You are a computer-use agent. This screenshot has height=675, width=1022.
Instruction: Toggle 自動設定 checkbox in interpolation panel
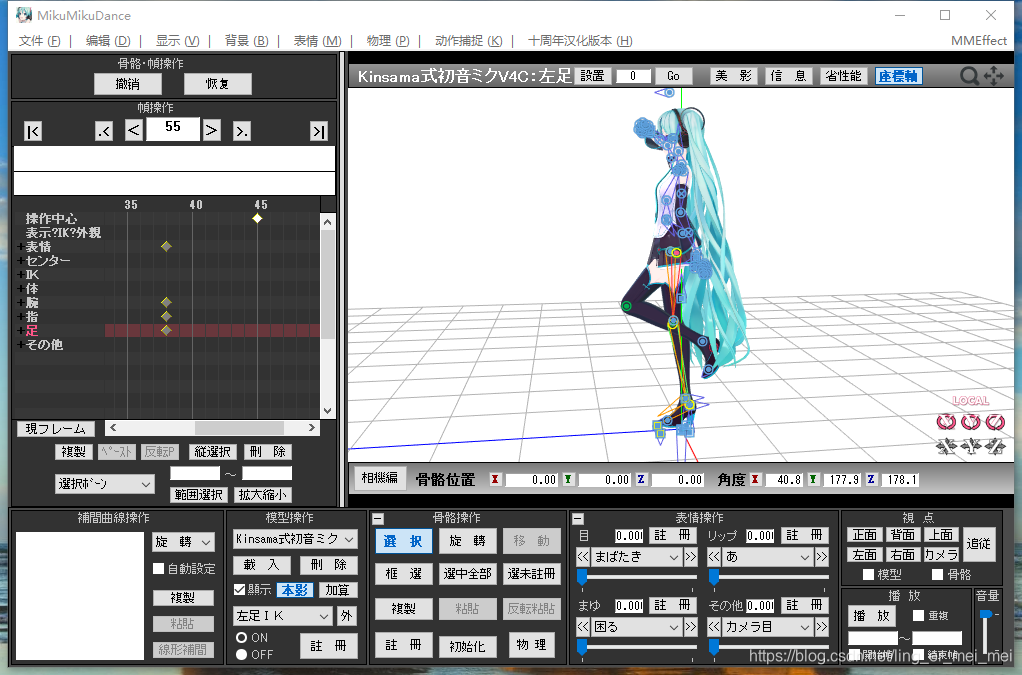pos(158,569)
